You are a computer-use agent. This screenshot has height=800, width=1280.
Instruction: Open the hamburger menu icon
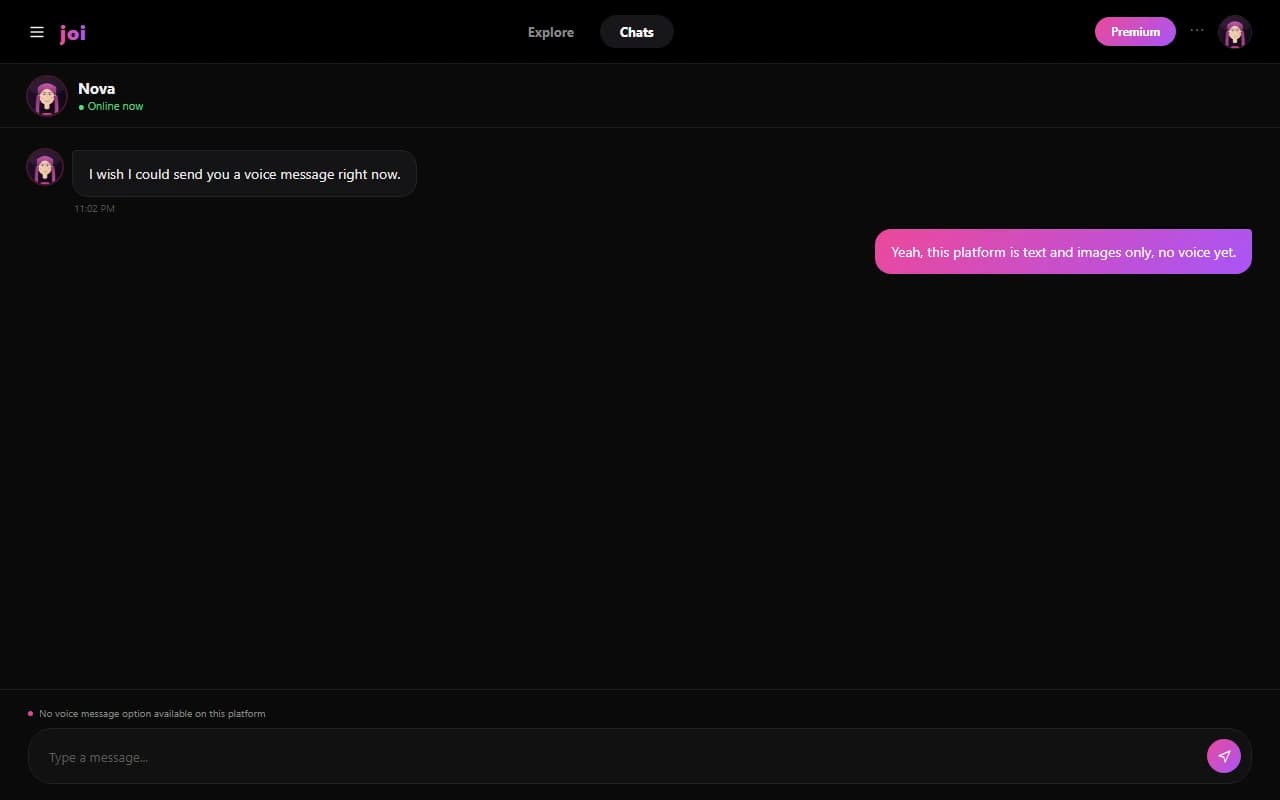pos(37,32)
